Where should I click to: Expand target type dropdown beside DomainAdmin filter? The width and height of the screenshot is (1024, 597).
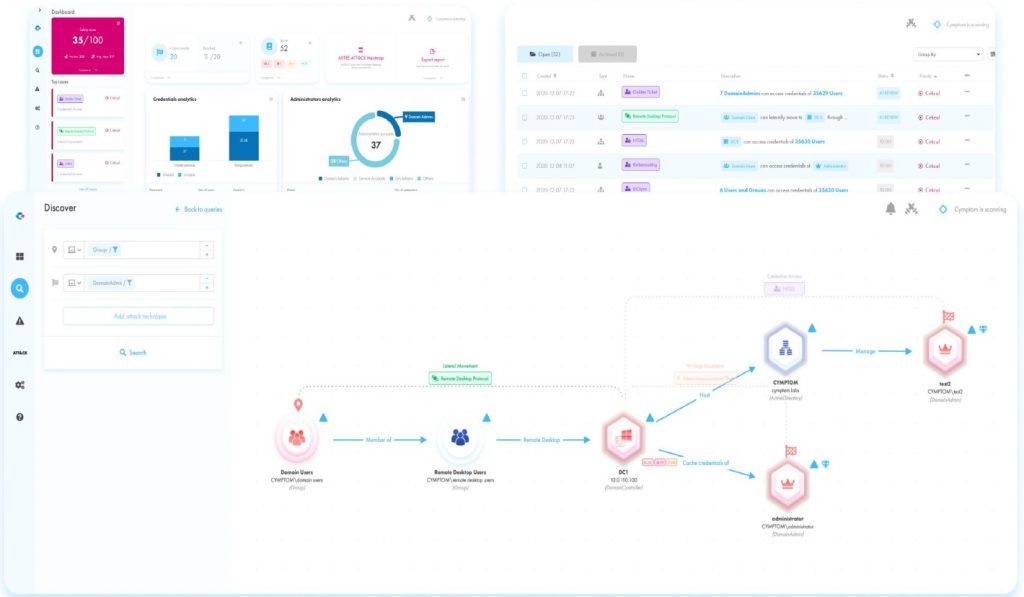(73, 283)
